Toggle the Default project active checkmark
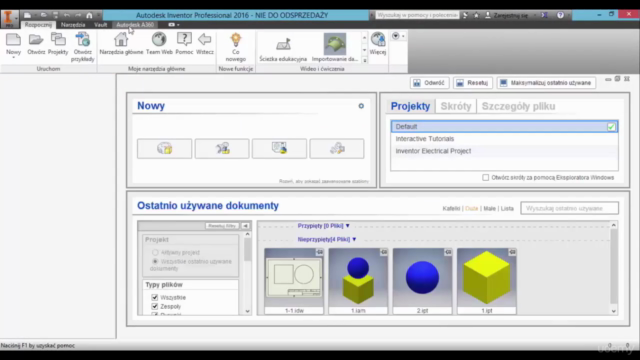The image size is (640, 360). pyautogui.click(x=611, y=127)
